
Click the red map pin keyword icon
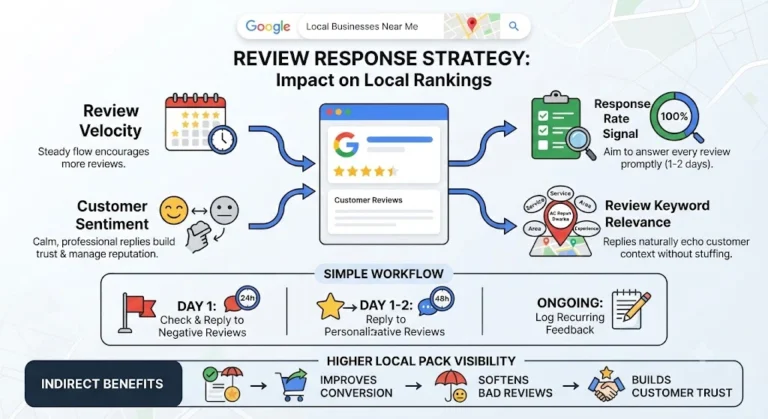point(560,221)
